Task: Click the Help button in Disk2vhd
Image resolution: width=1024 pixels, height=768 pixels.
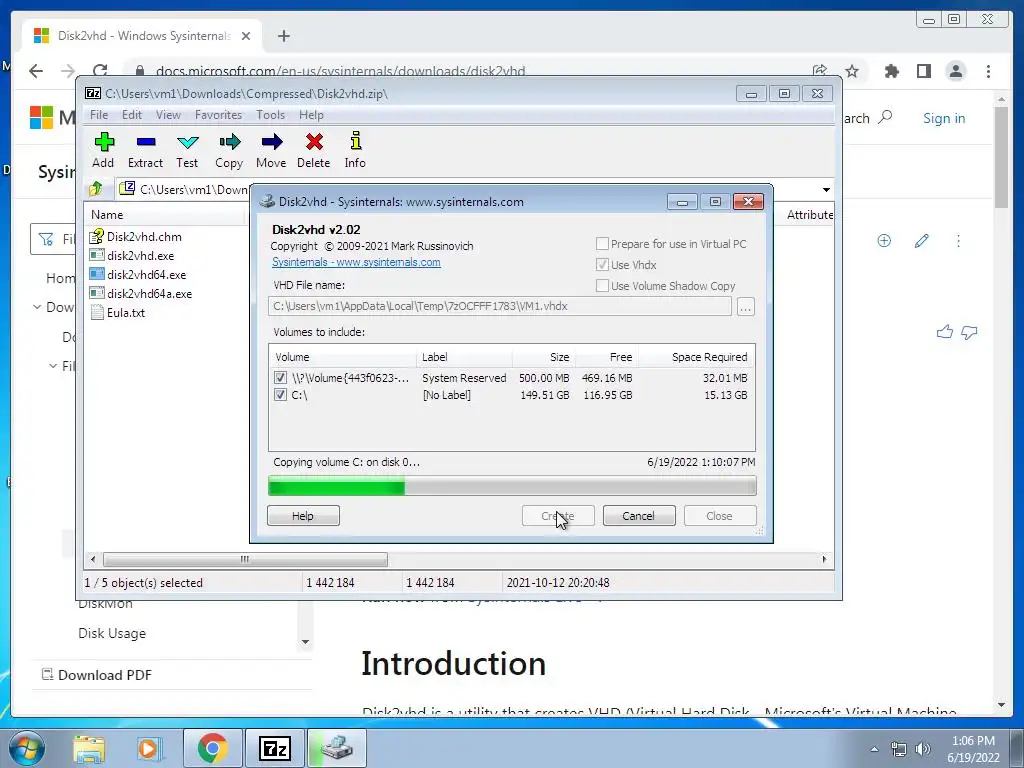Action: coord(303,515)
